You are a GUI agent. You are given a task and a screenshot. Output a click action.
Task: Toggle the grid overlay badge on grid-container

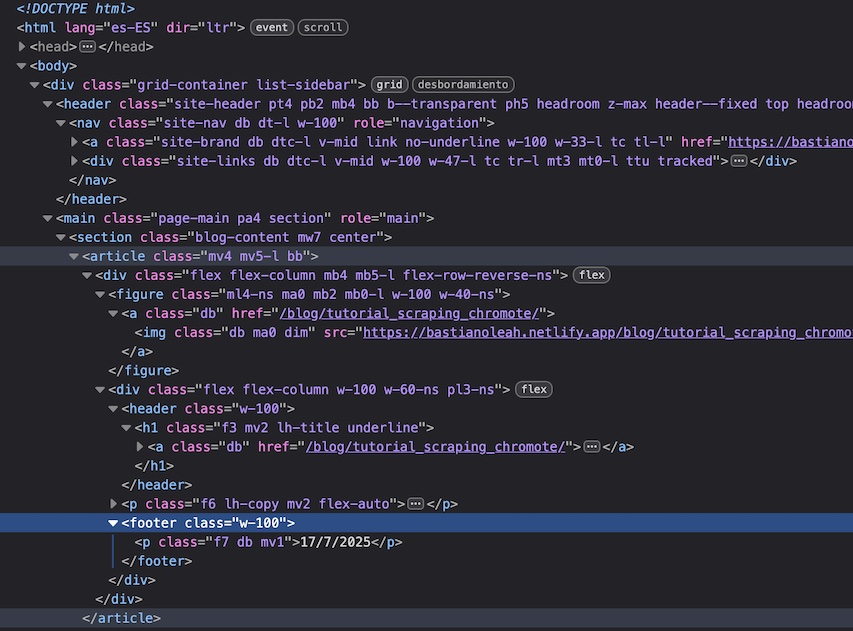click(x=389, y=85)
